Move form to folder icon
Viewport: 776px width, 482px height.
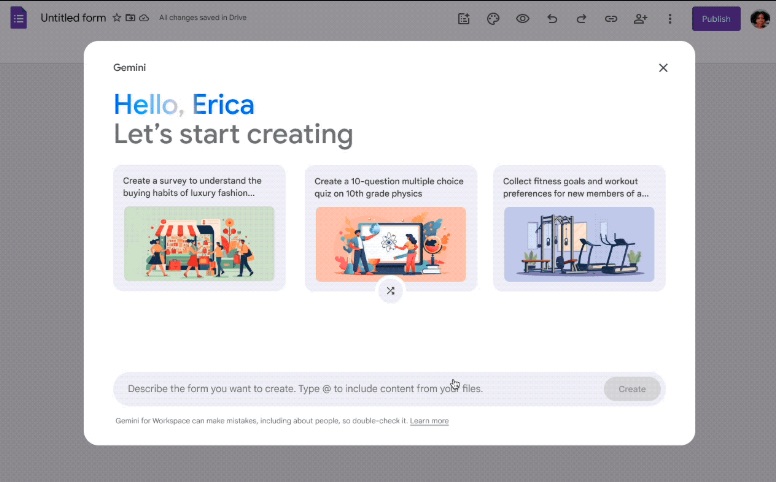point(130,18)
